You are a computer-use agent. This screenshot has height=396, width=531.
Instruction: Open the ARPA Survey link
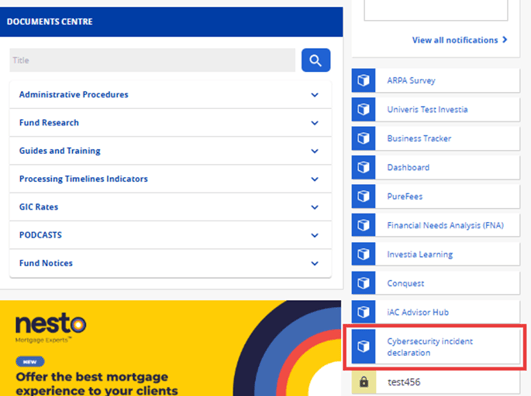411,81
